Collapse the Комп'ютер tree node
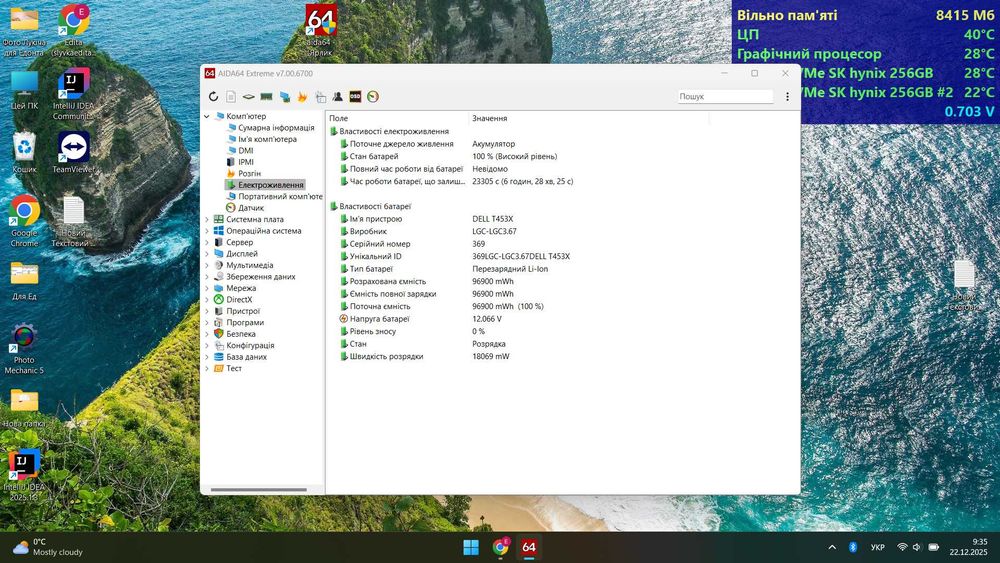This screenshot has height=563, width=1000. point(207,116)
